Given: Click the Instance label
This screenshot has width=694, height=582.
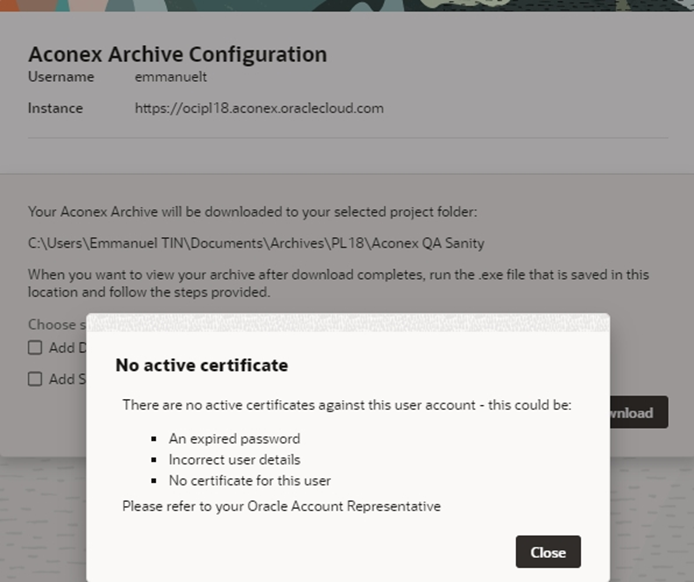Looking at the screenshot, I should [x=55, y=108].
